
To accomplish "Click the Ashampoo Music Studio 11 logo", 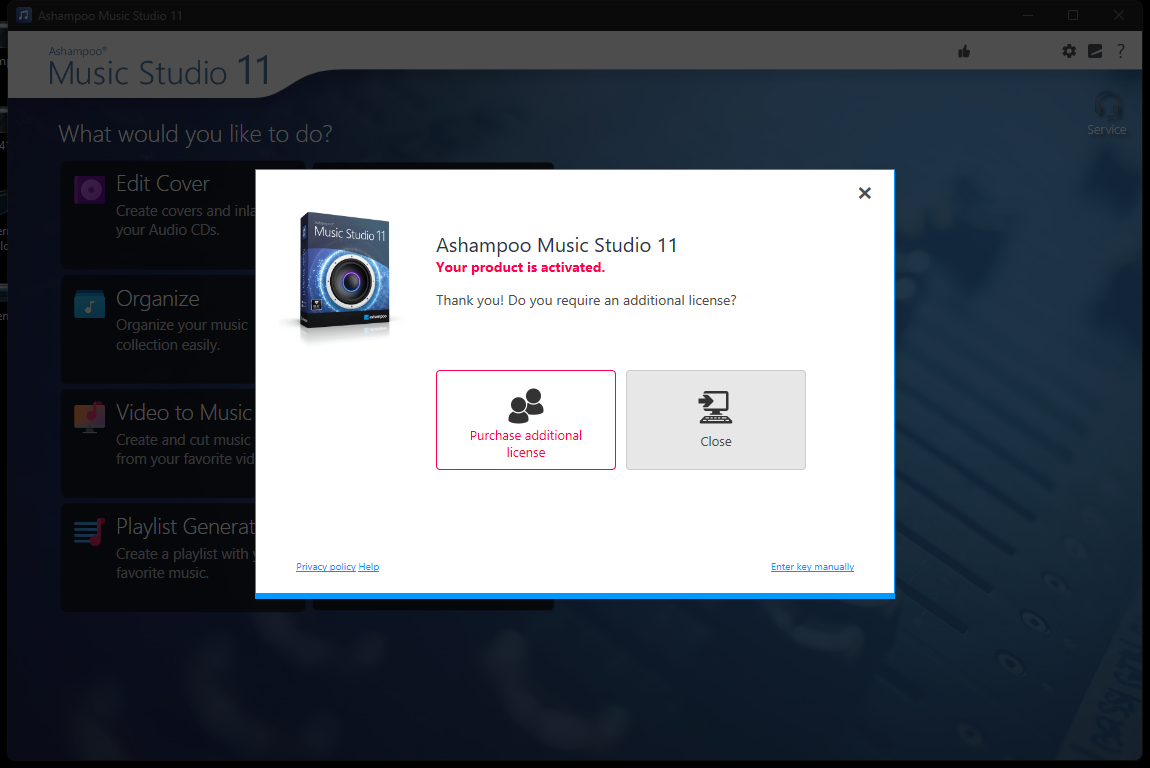I will coord(159,67).
